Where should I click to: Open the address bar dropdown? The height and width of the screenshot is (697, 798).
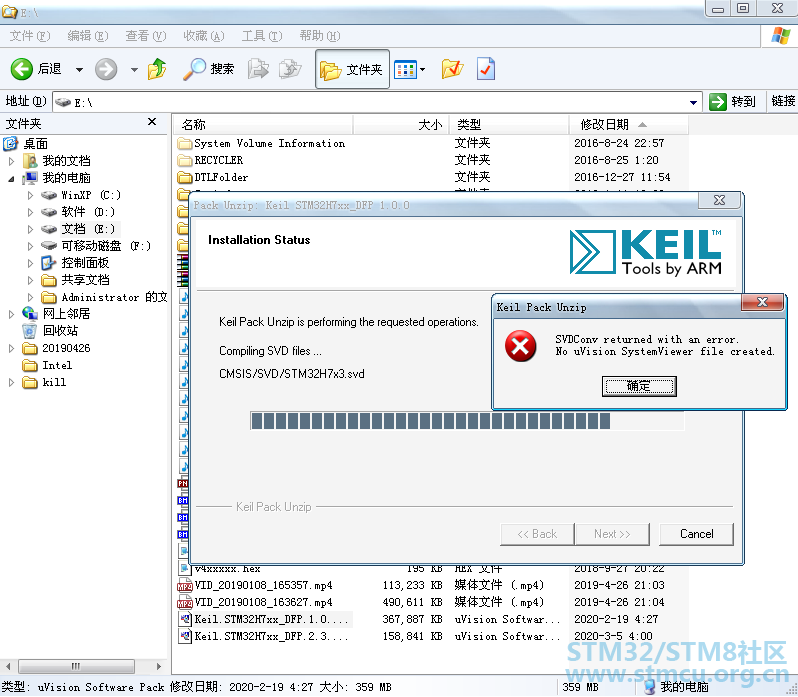(693, 102)
